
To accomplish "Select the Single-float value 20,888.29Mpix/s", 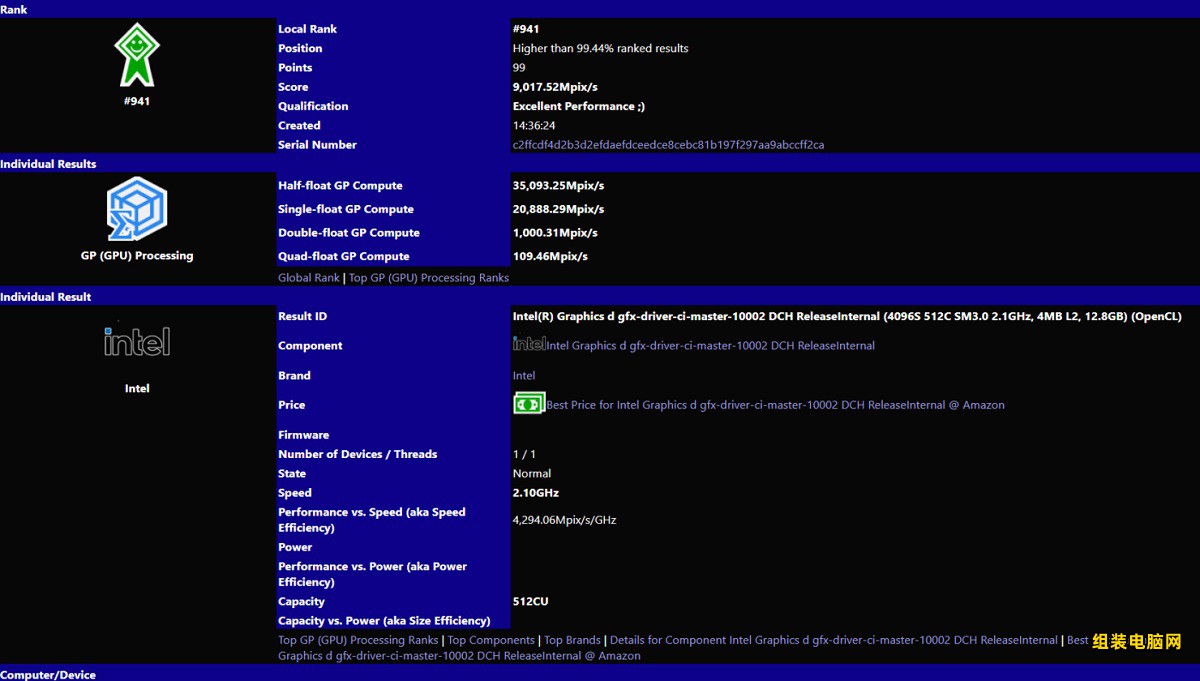I will 558,209.
